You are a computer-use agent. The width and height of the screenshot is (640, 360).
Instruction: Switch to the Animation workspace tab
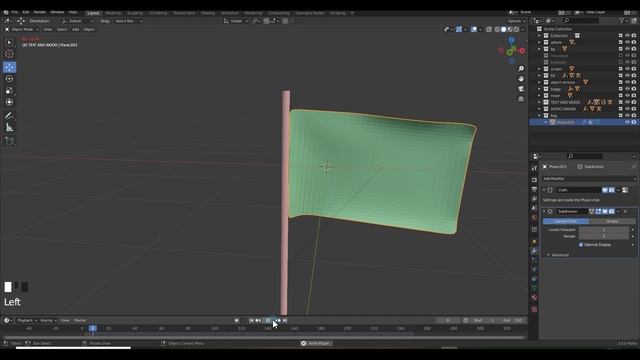(230, 13)
